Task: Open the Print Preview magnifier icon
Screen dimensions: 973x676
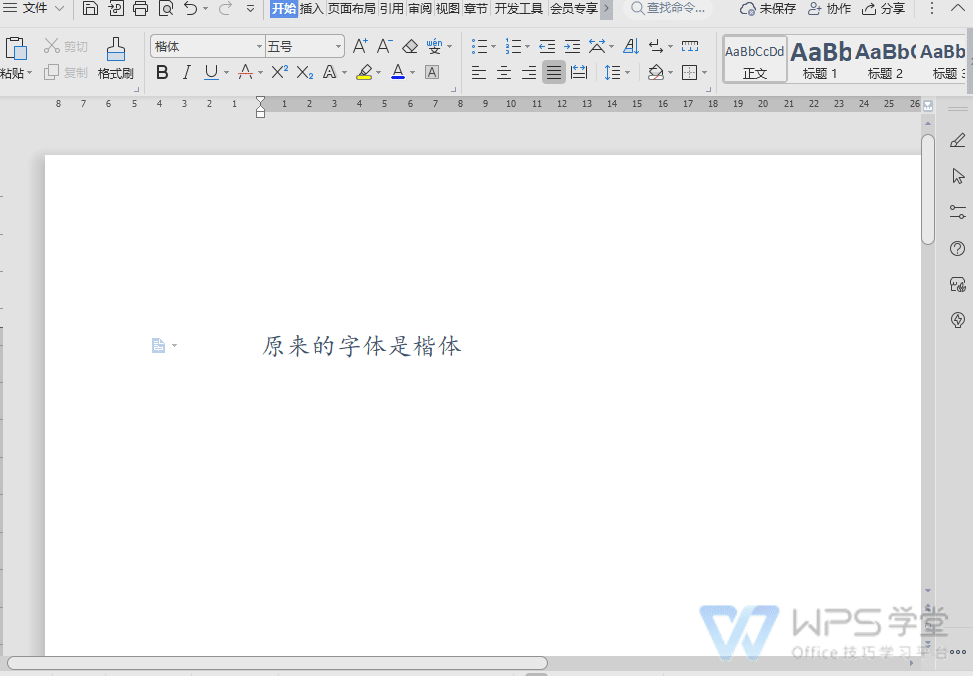Action: [166, 9]
